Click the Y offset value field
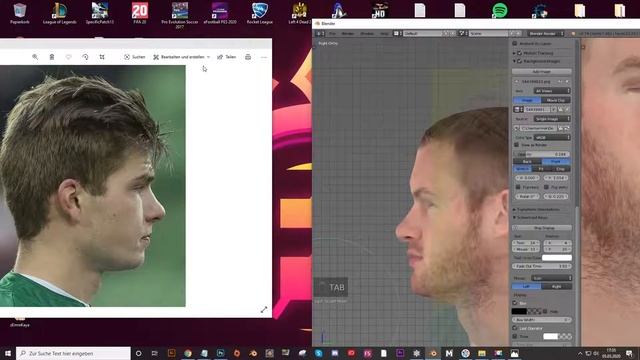Viewport: 640px width, 360px height. click(x=556, y=178)
